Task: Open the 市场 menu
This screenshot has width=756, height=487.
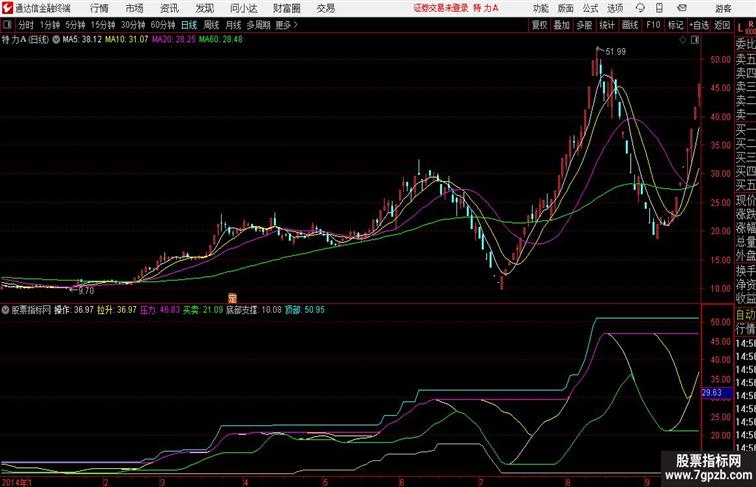Action: point(135,8)
